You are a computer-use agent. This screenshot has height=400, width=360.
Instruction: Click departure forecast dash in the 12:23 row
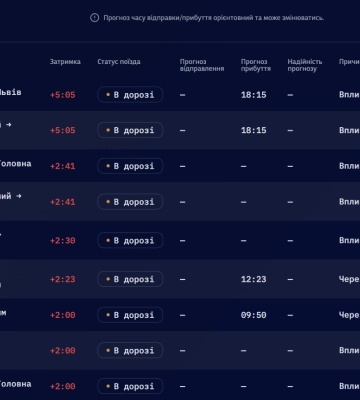point(182,279)
